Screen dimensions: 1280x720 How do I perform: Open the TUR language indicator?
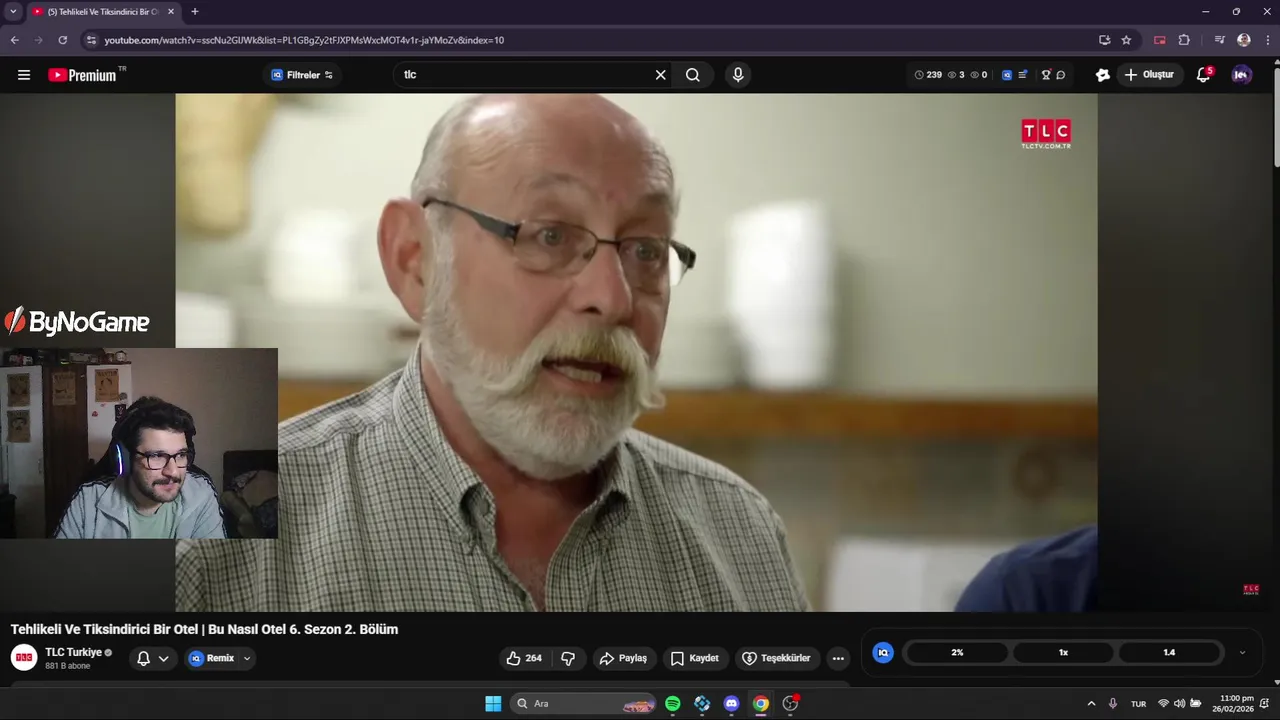[1138, 704]
